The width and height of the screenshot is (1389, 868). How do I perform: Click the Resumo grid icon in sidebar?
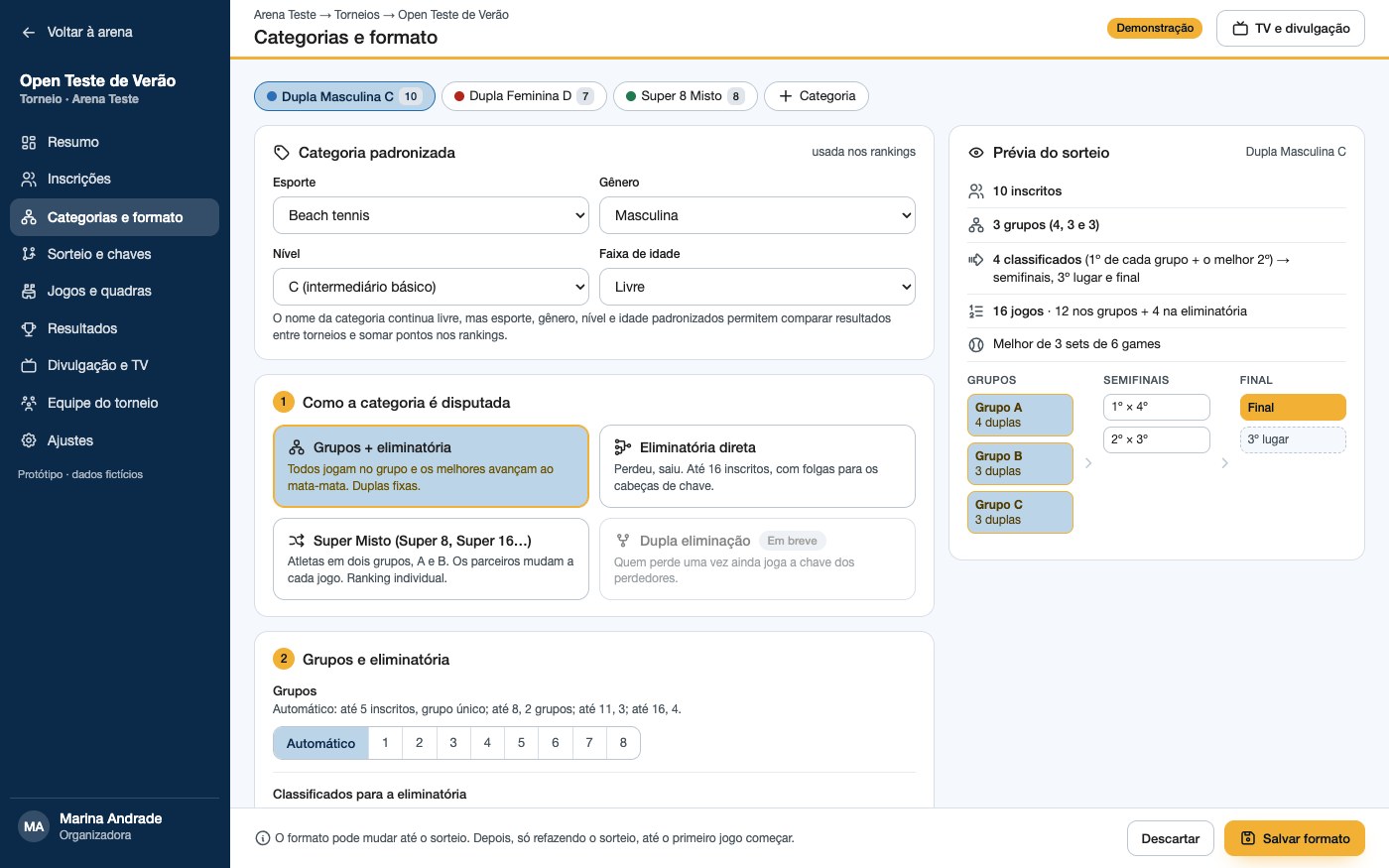pyautogui.click(x=29, y=143)
